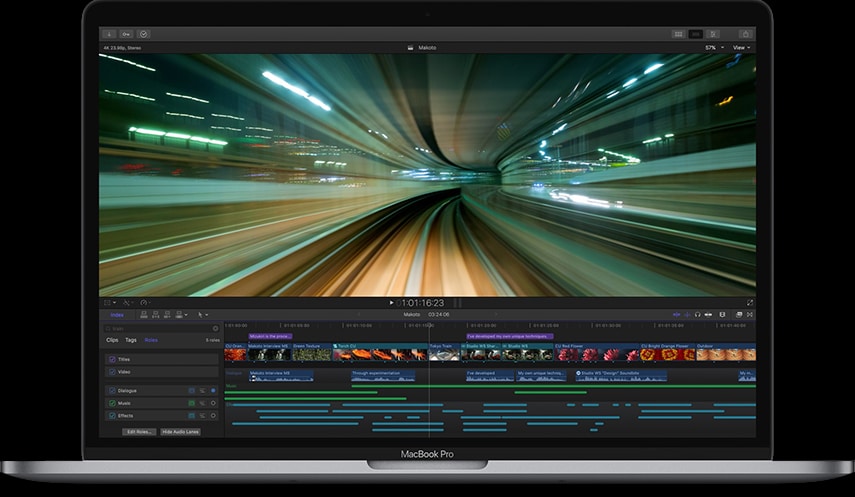Image resolution: width=855 pixels, height=497 pixels.
Task: Enter full-screen viewer with the expand arrows icon
Action: point(750,302)
